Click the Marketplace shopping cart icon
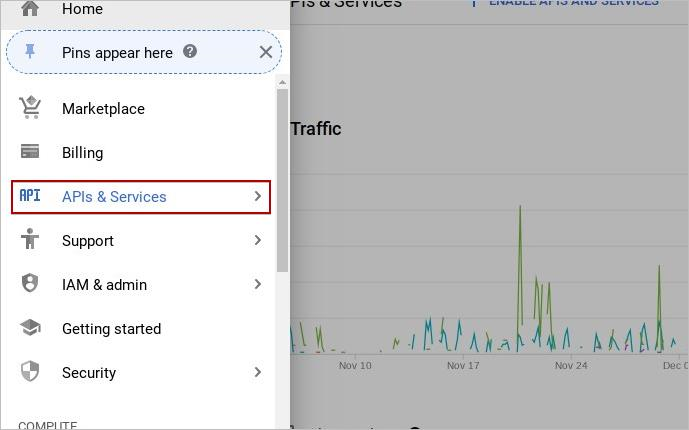 pyautogui.click(x=30, y=108)
